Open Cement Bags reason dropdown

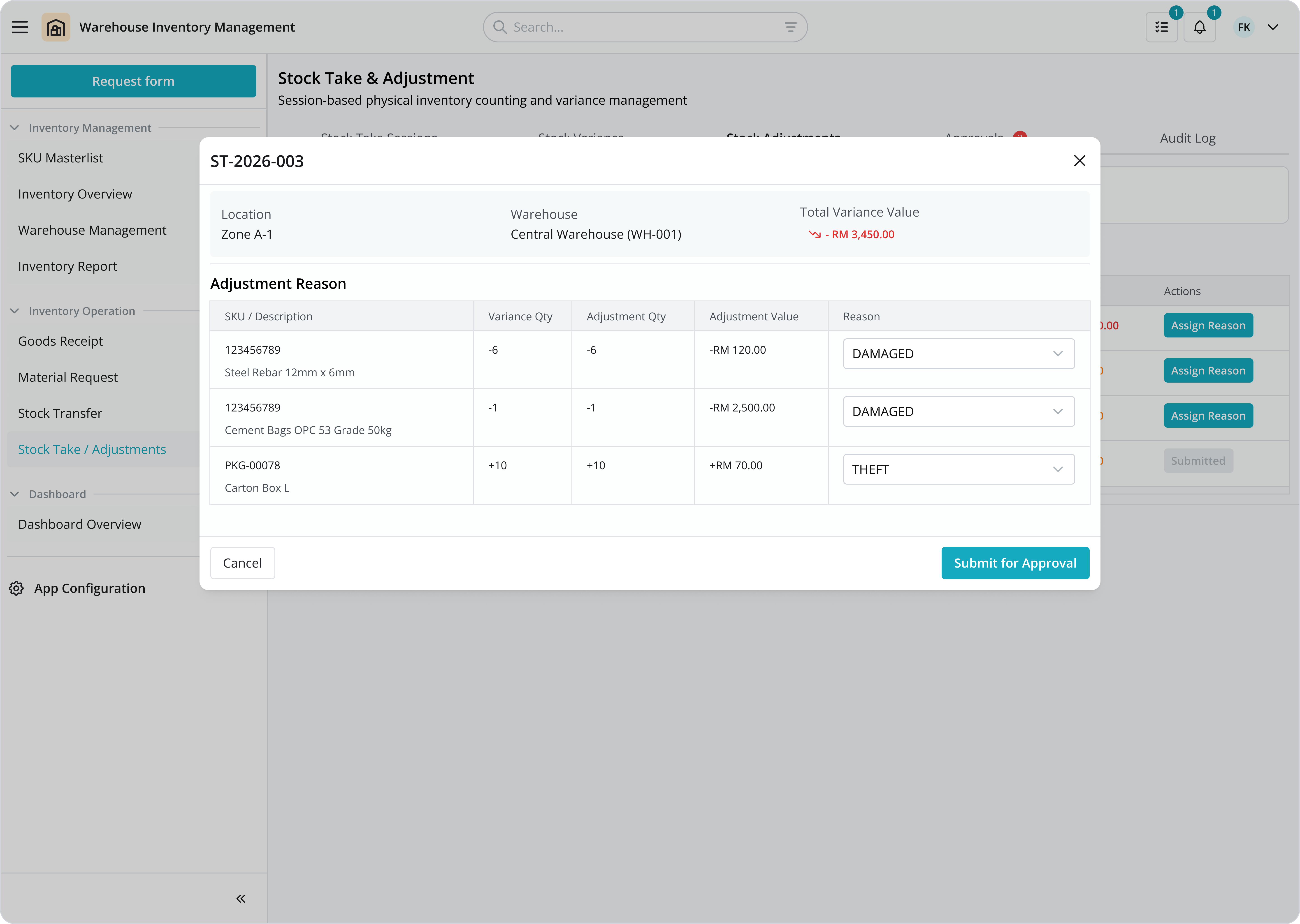(x=959, y=411)
